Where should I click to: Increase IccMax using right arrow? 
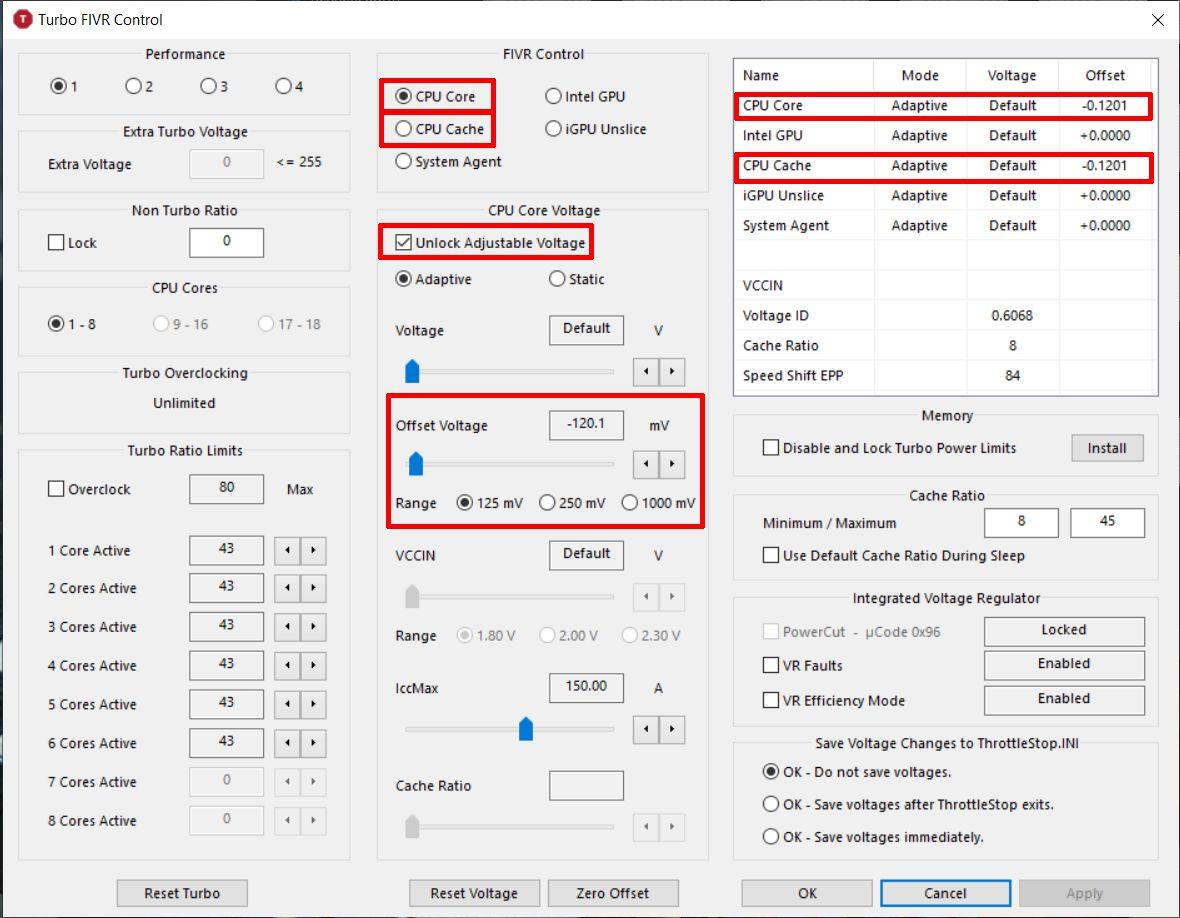pos(672,730)
